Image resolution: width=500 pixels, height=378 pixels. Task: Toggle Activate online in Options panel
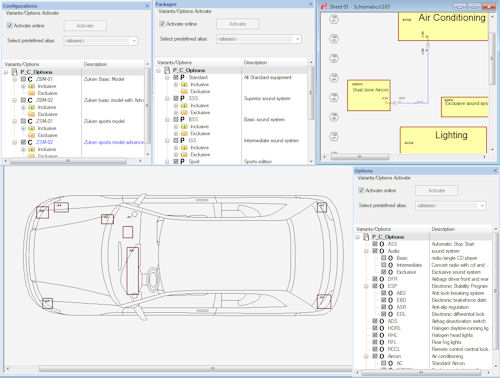[361, 190]
